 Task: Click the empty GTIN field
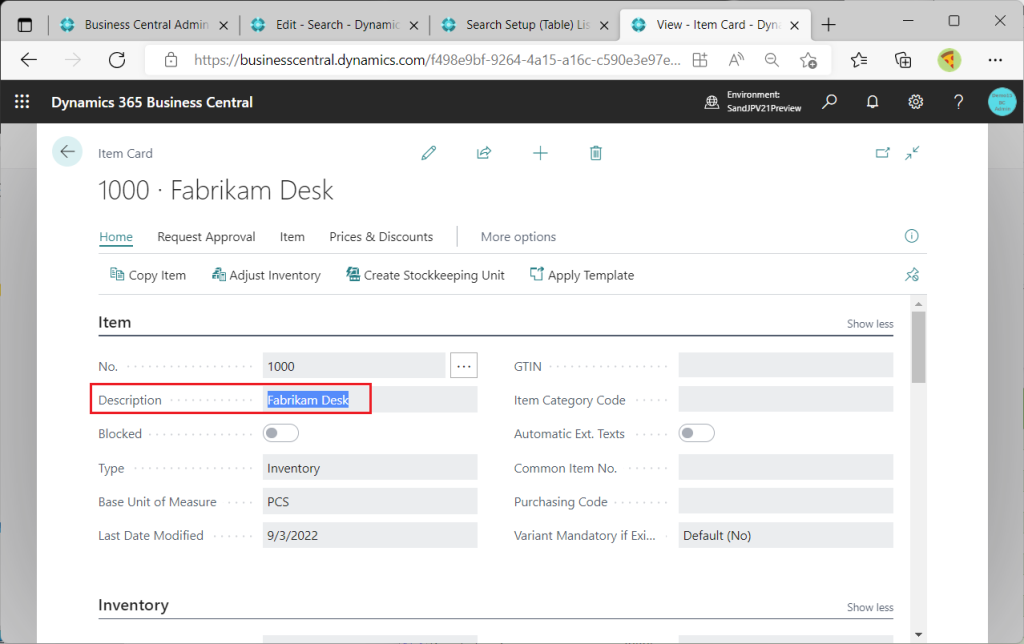786,366
